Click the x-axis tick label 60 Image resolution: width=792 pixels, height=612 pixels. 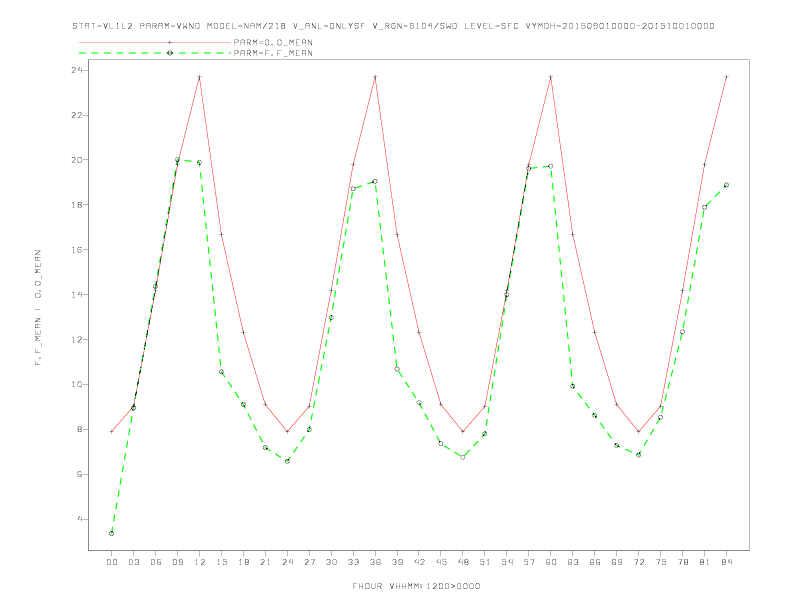coord(551,562)
